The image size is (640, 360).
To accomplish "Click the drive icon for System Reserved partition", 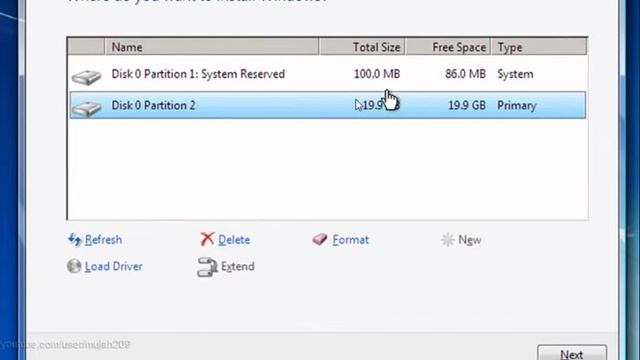I will [86, 77].
